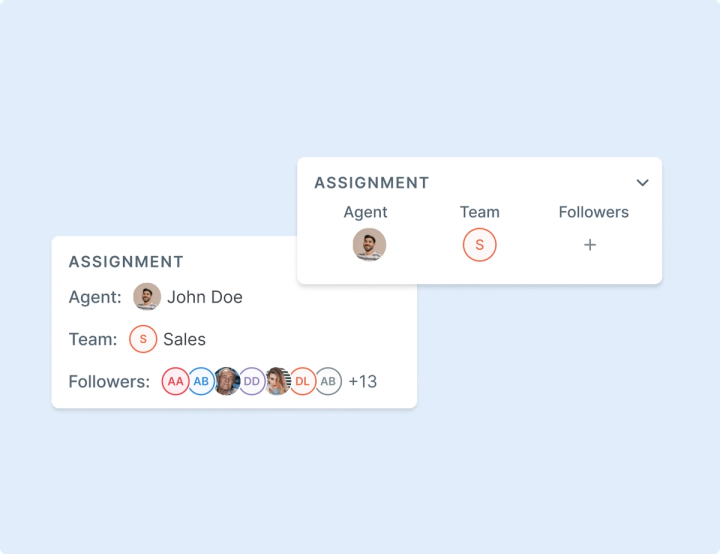Click the elderly man follower photo
The height and width of the screenshot is (554, 720).
[227, 381]
